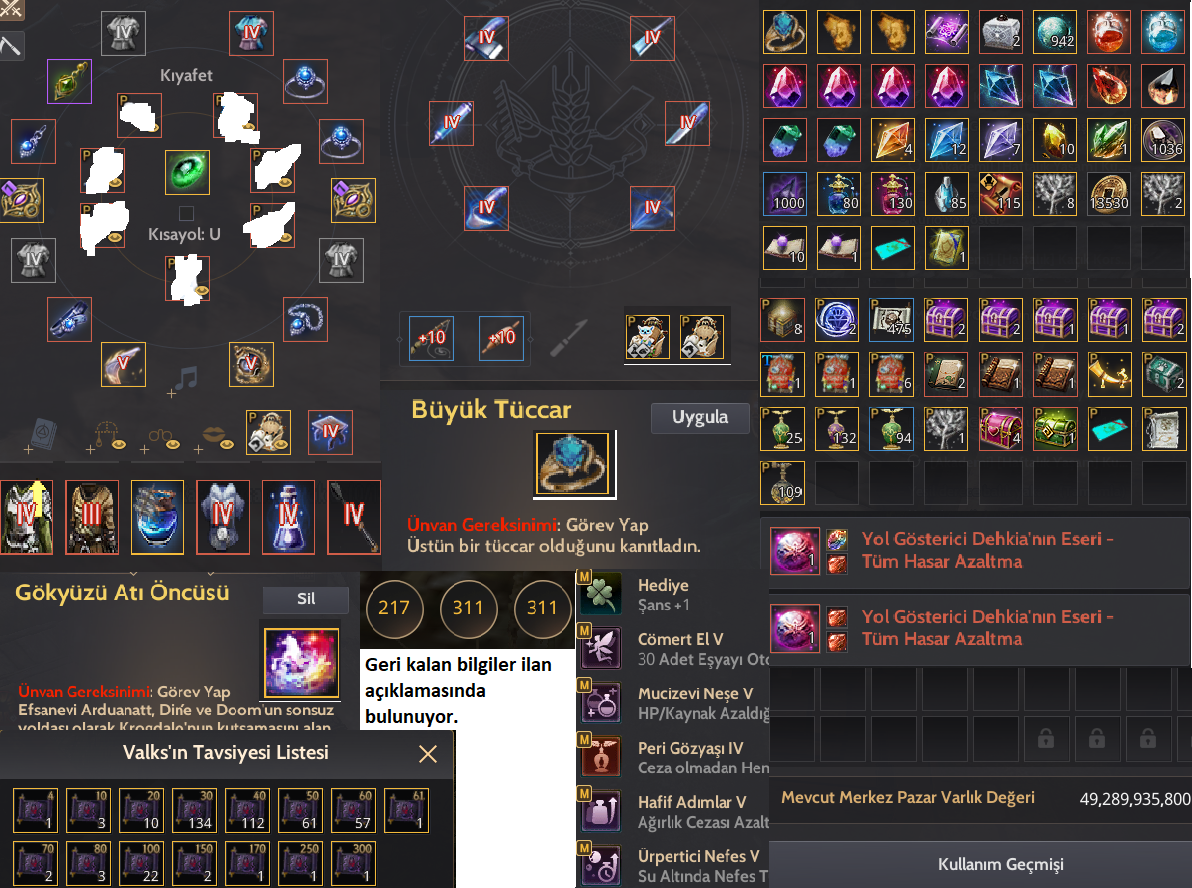The height and width of the screenshot is (888, 1192).
Task: Open Kullanım Geçmişi
Action: click(x=1000, y=864)
